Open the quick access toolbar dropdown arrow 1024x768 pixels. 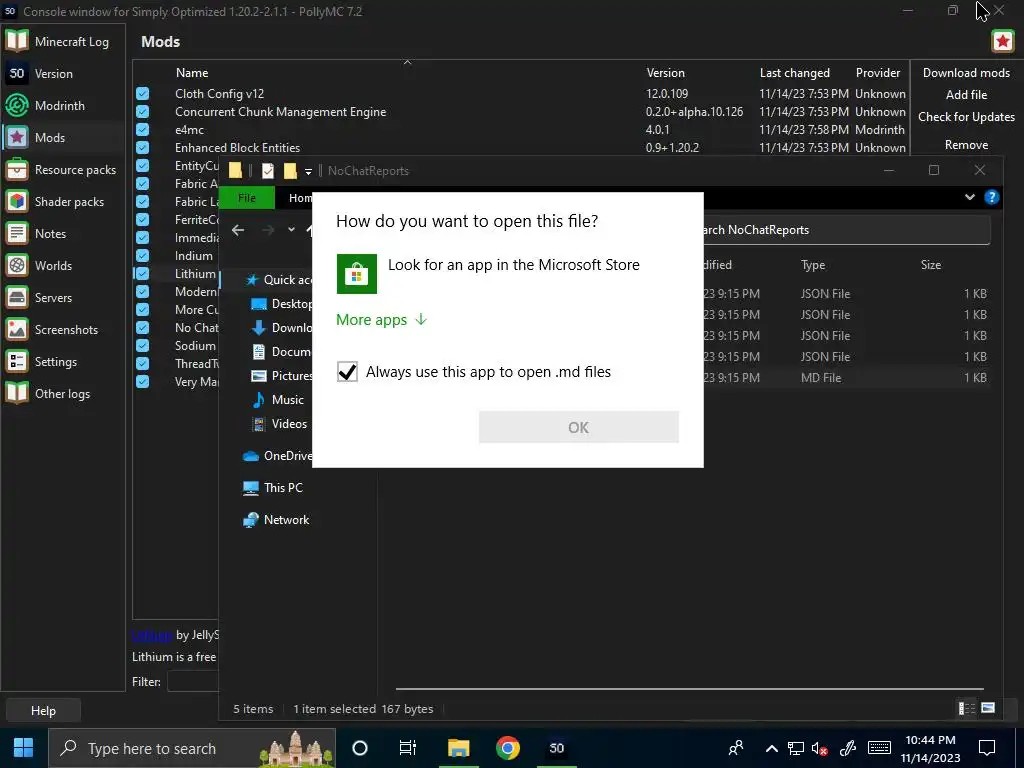coord(308,172)
